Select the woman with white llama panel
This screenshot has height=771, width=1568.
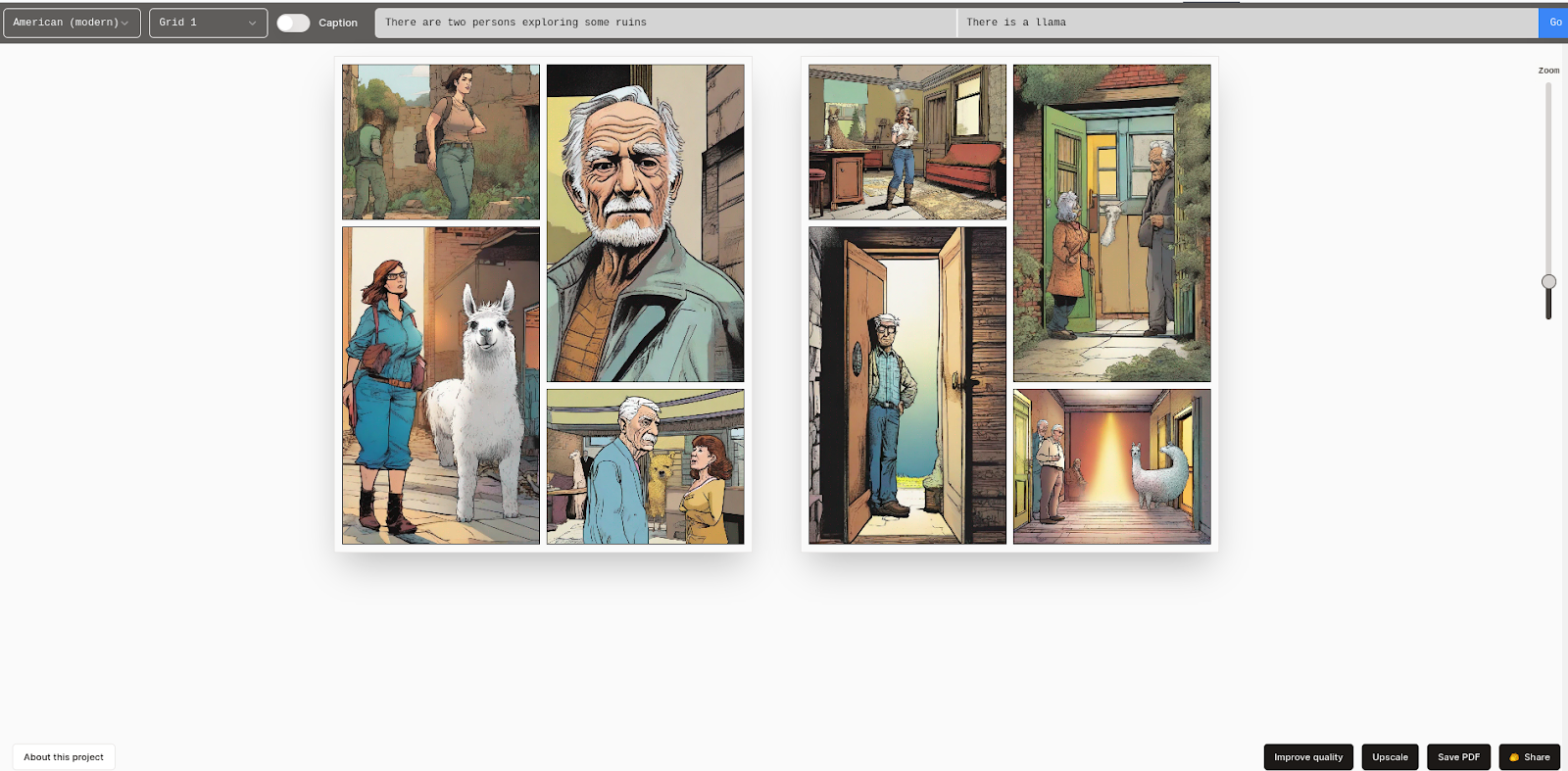coord(441,386)
